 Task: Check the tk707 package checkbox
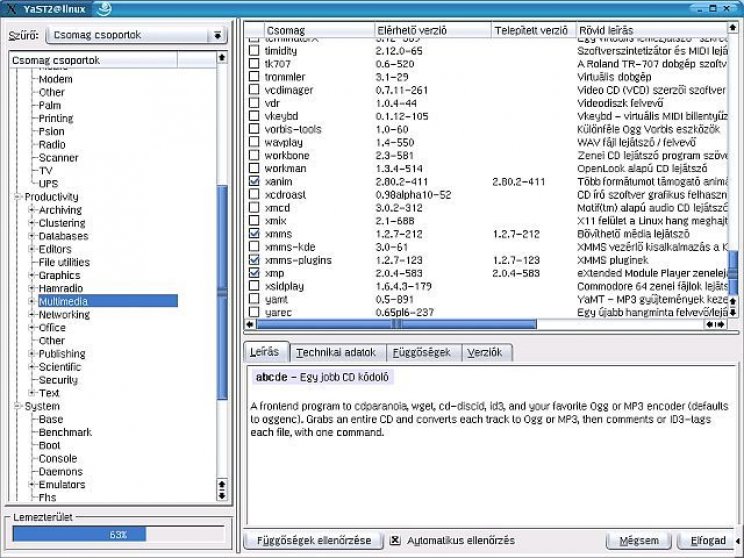254,63
